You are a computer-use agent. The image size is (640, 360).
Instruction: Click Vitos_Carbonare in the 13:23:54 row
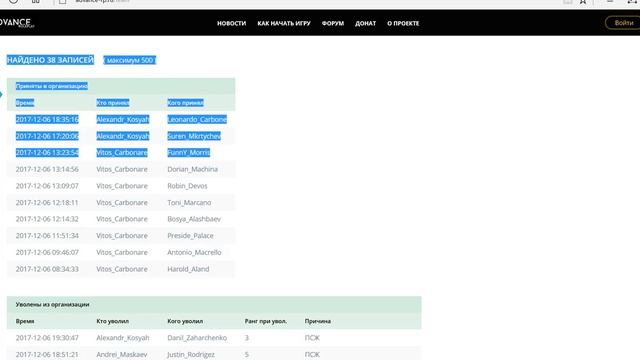pyautogui.click(x=122, y=152)
